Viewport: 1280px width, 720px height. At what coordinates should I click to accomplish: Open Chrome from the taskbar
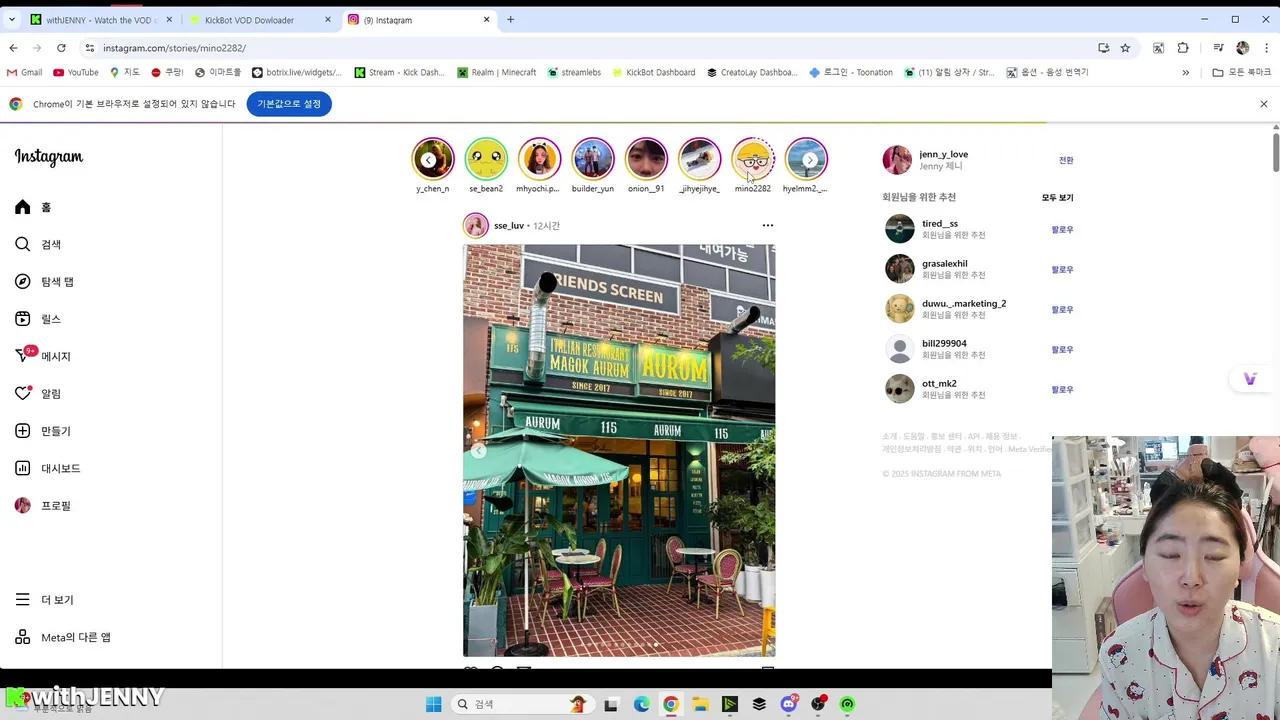click(x=671, y=704)
